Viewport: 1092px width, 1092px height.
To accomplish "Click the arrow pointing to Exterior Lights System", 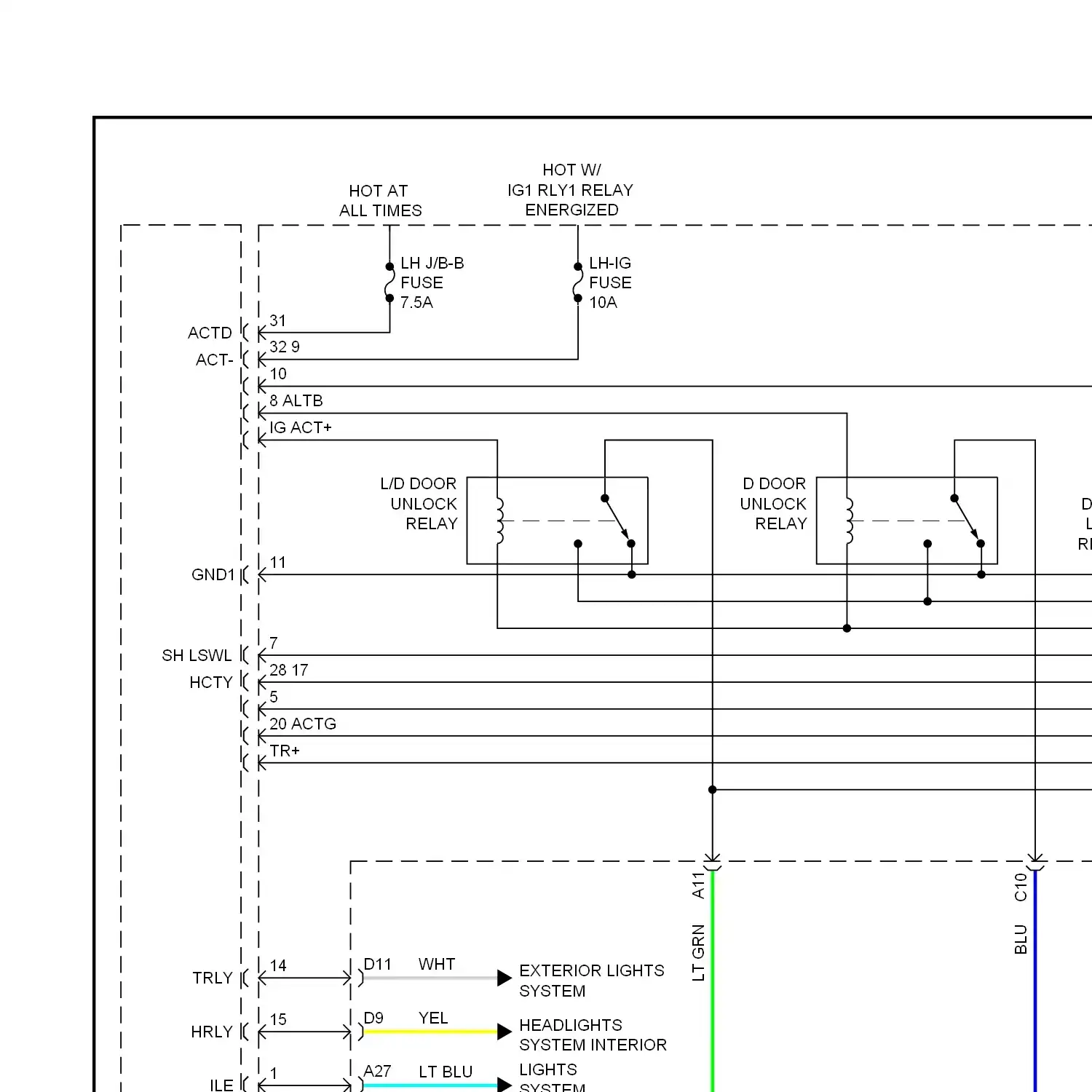I will (x=505, y=978).
